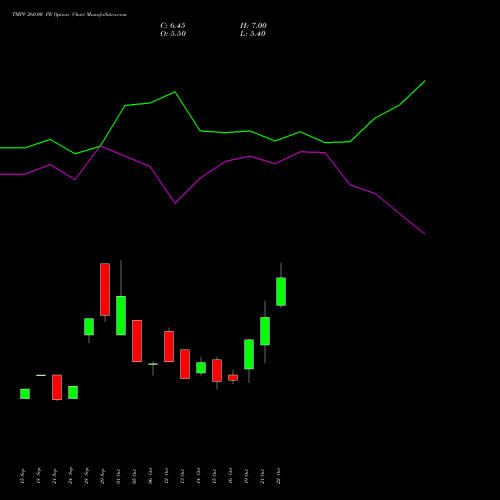The image size is (500, 500).
Task: Select the last green candle above 22 Oct
Action: [281, 291]
